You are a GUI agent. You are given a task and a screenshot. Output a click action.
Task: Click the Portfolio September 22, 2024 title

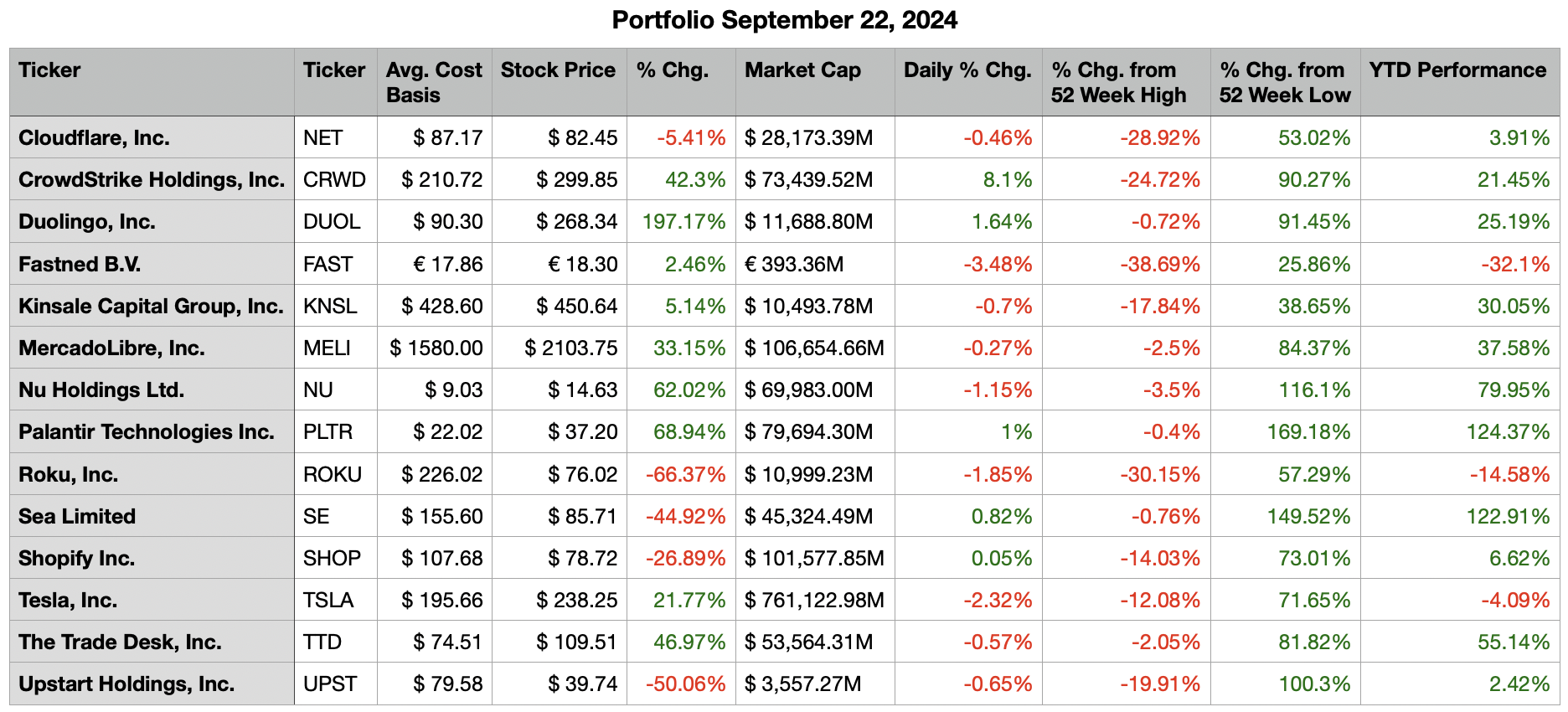tap(784, 20)
